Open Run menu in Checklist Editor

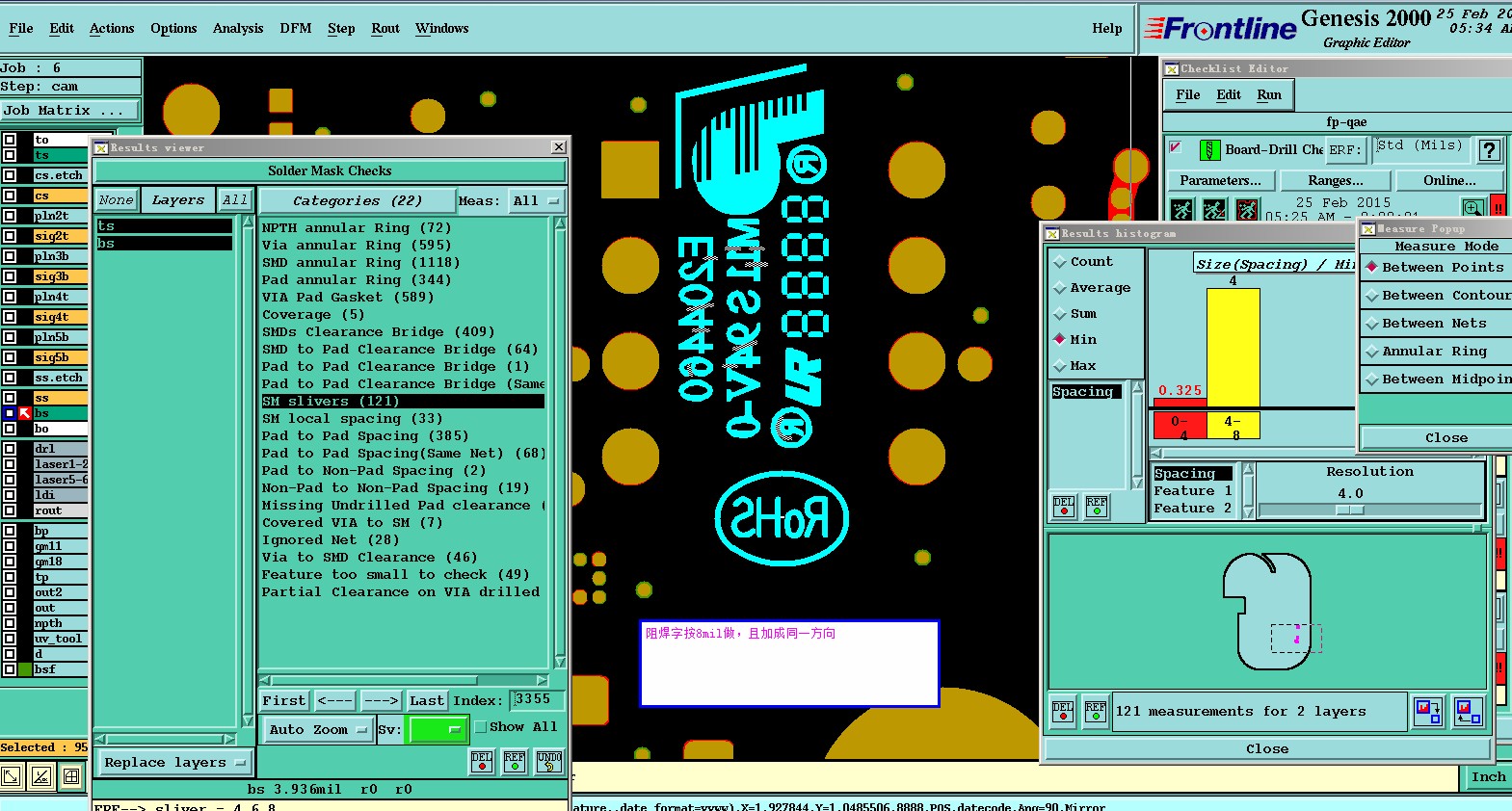(1269, 94)
